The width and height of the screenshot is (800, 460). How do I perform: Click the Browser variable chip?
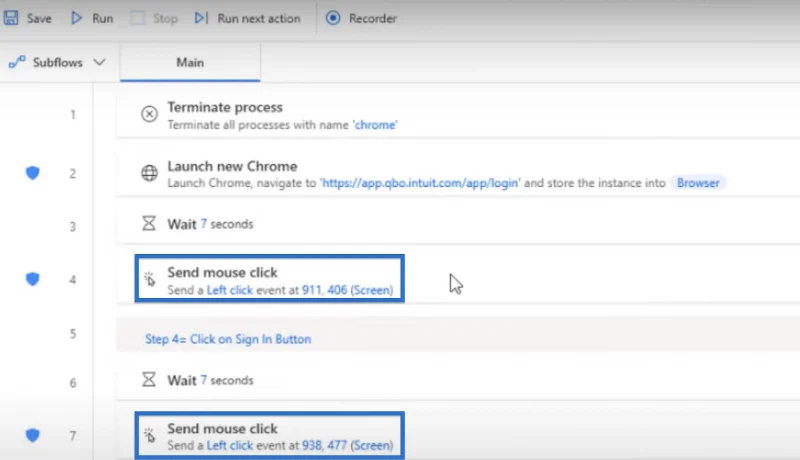click(698, 183)
